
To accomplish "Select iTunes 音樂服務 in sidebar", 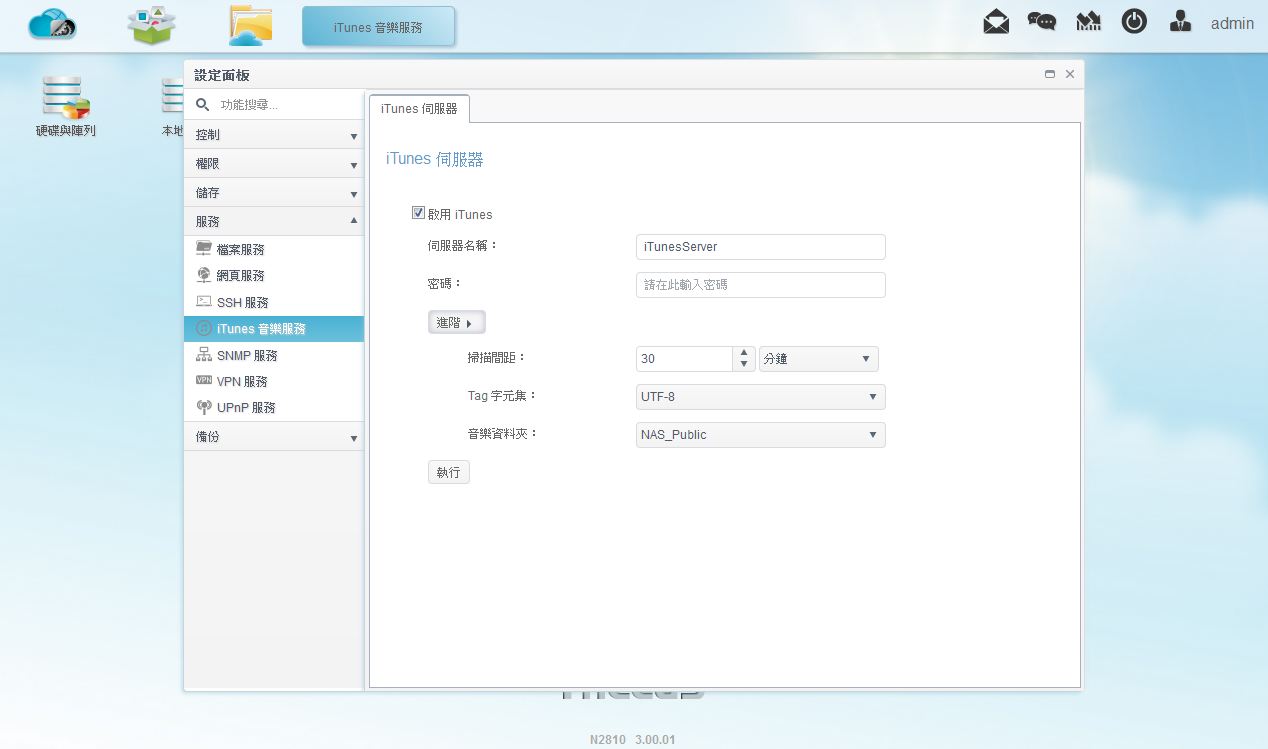I will tap(274, 328).
